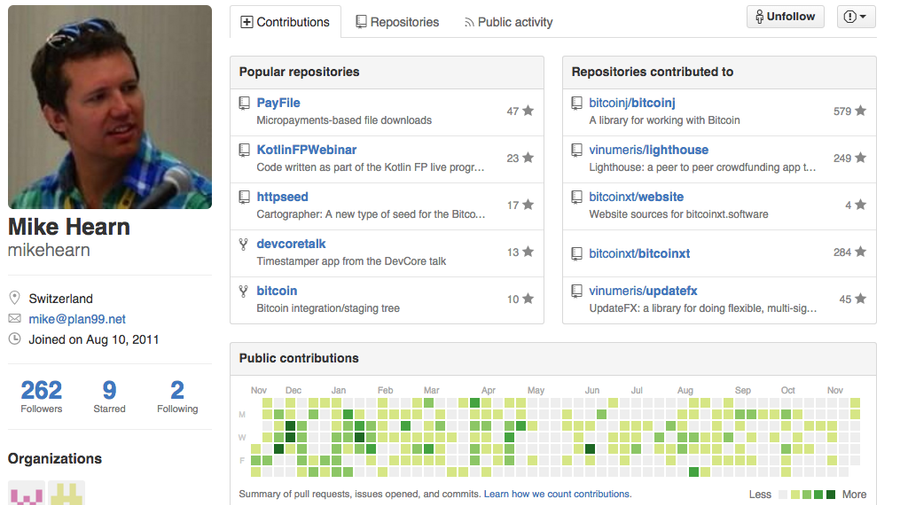Click the bitcoin fork icon in popular repositories

tap(244, 291)
